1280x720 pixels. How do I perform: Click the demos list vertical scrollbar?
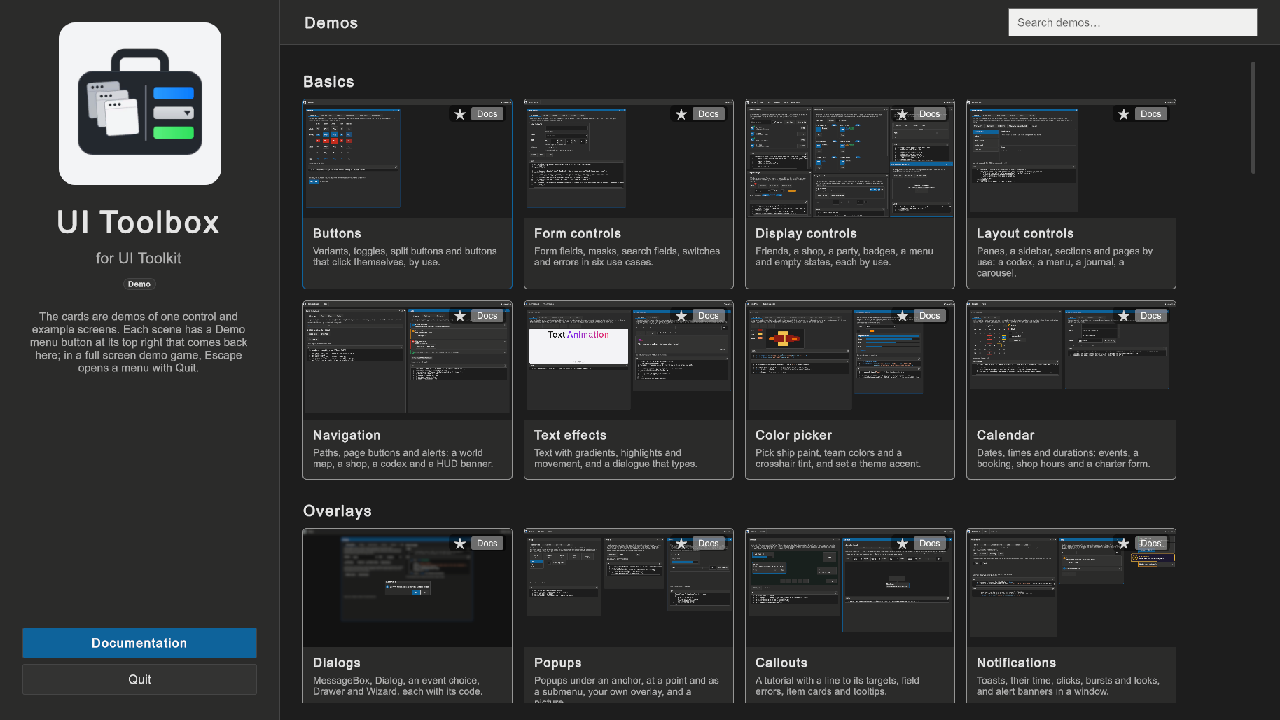pyautogui.click(x=1252, y=118)
